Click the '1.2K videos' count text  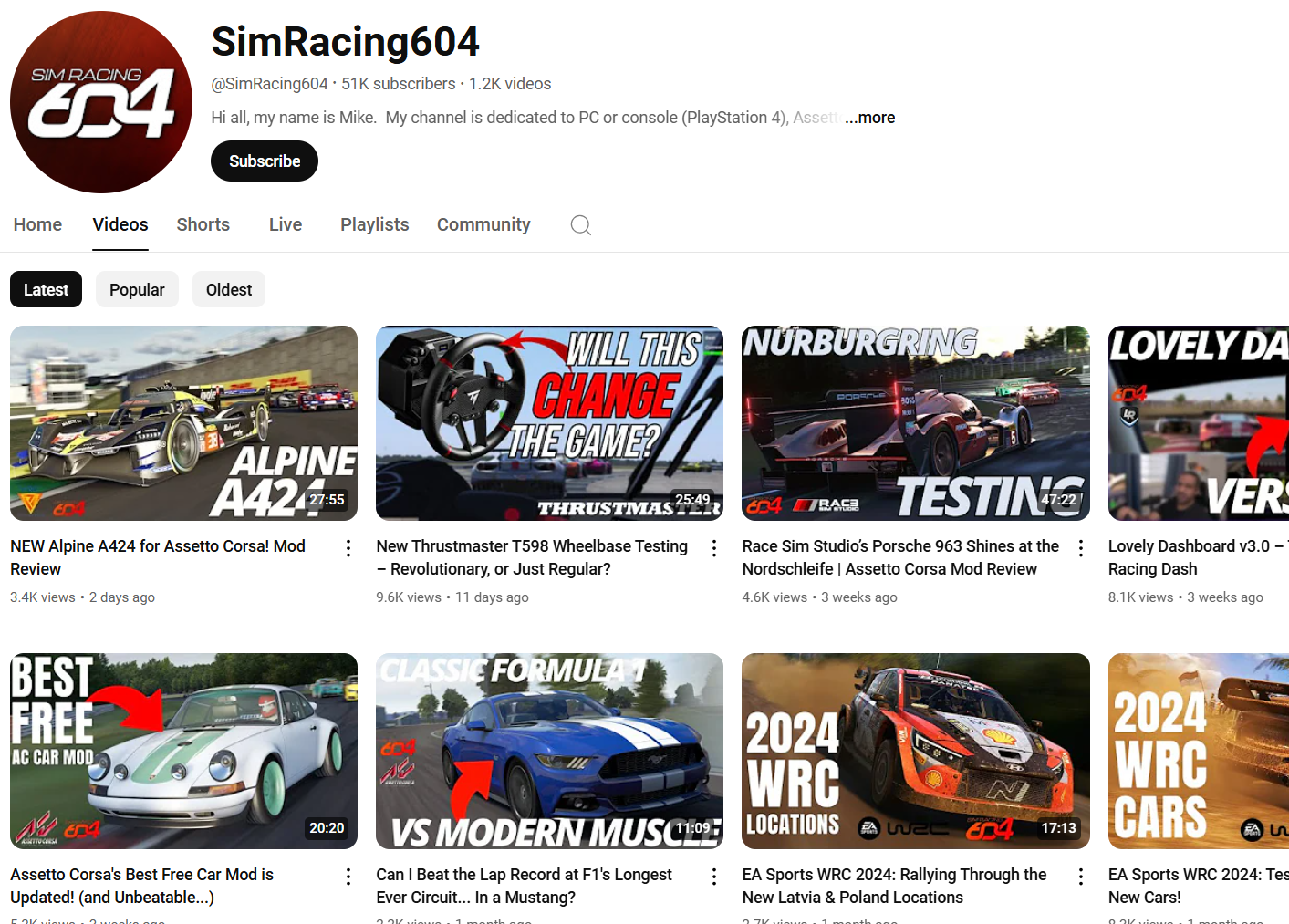point(510,84)
